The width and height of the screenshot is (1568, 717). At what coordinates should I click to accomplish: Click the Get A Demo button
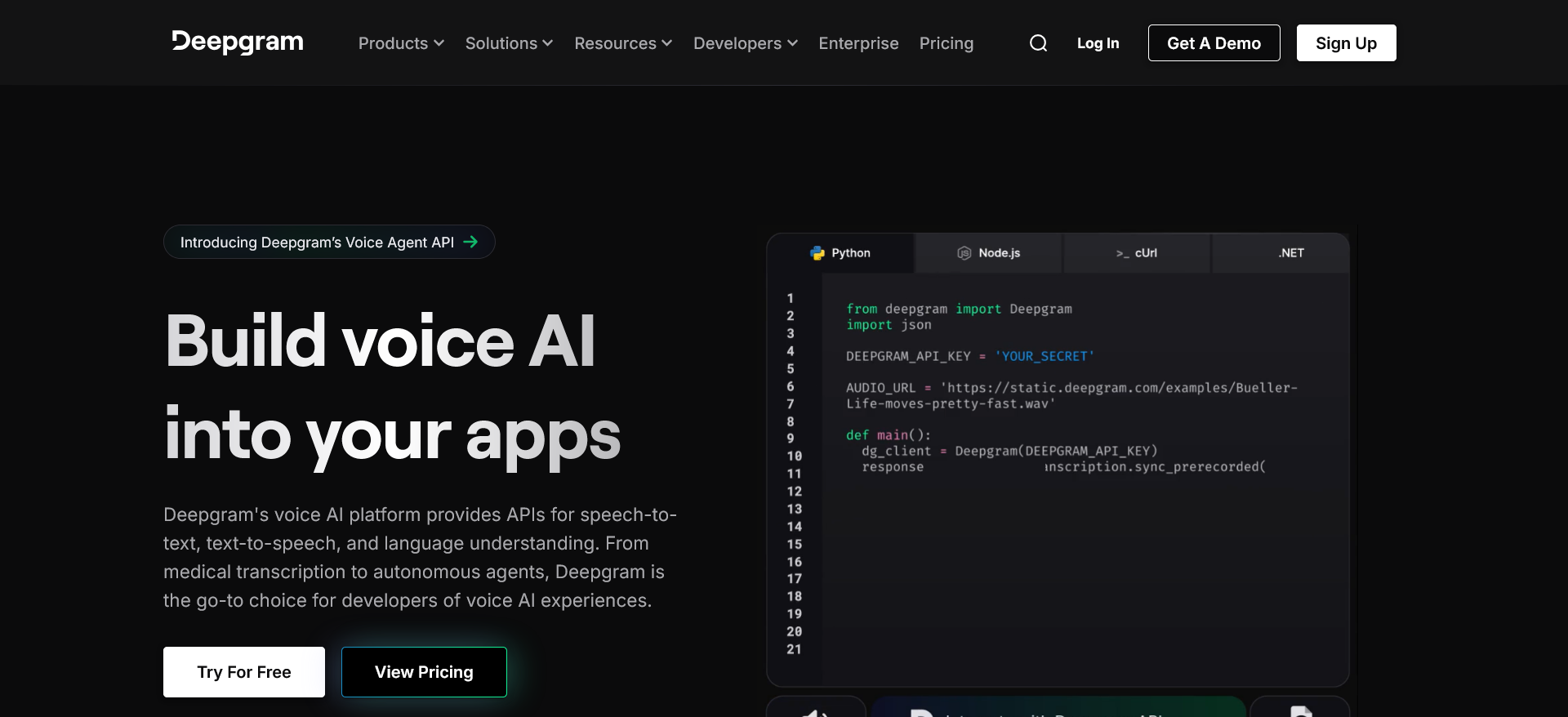point(1214,43)
